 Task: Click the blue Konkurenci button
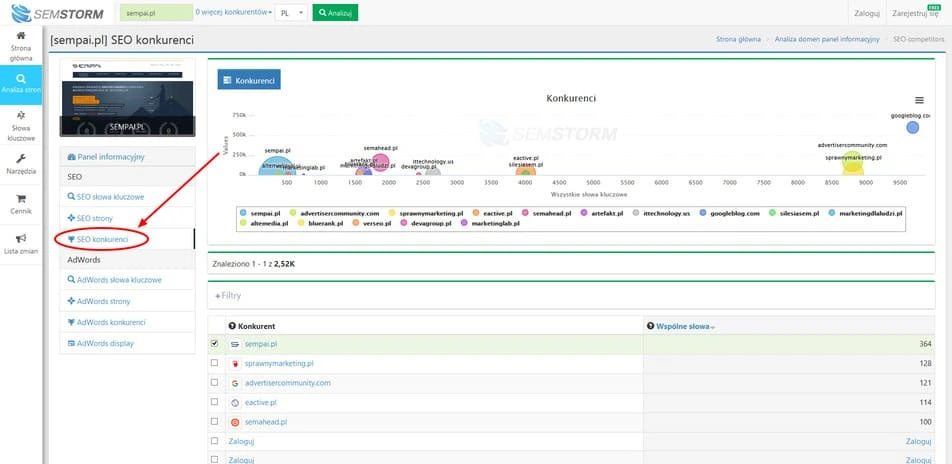249,80
